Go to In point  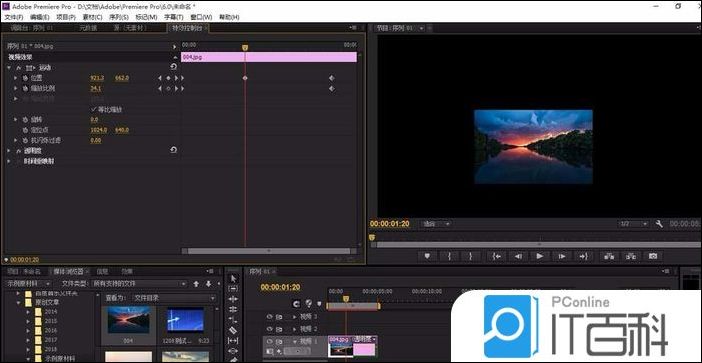(x=496, y=256)
